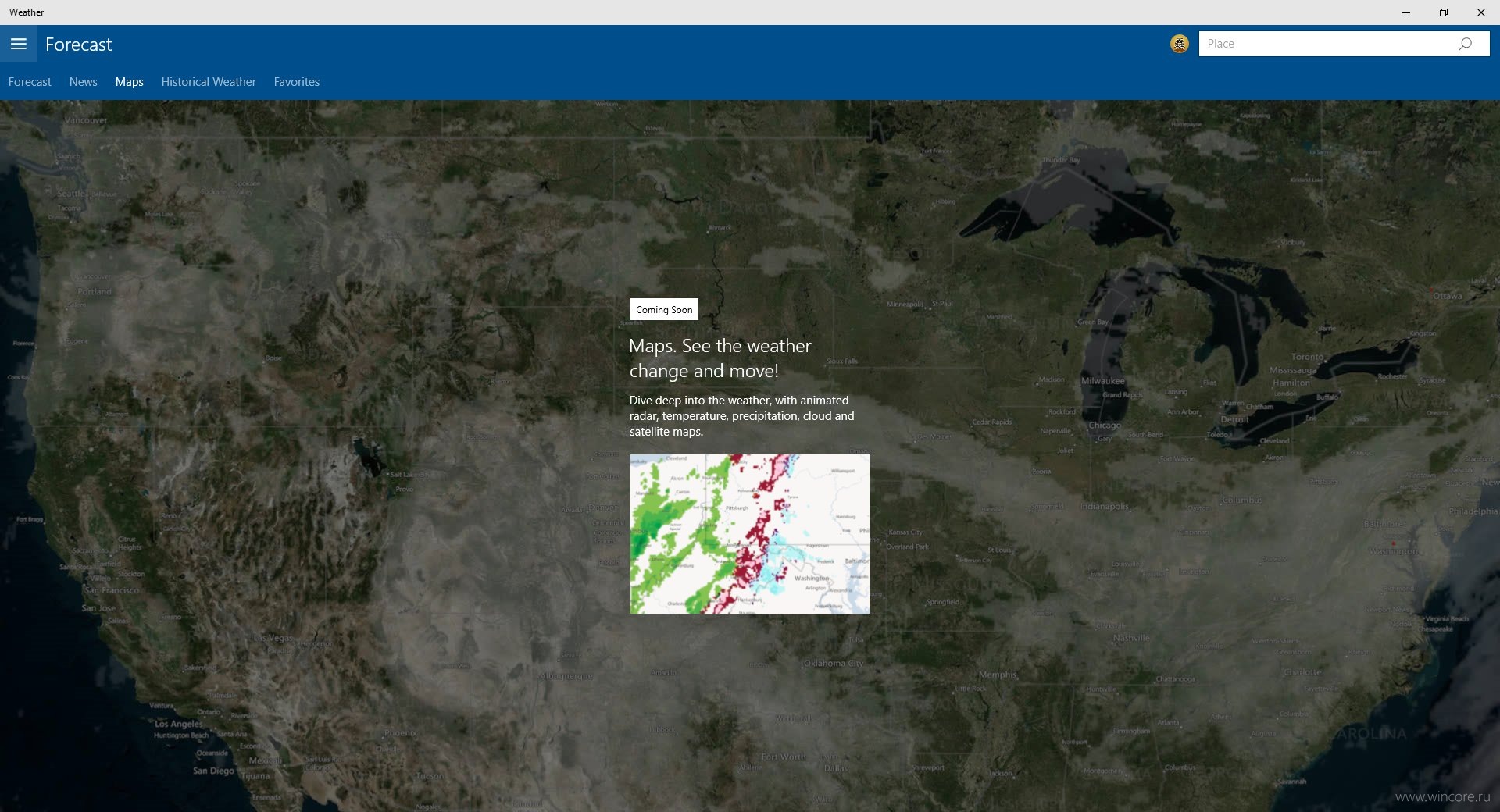Screen dimensions: 1500x812
Task: Open the Historical Weather tab
Action: [209, 82]
